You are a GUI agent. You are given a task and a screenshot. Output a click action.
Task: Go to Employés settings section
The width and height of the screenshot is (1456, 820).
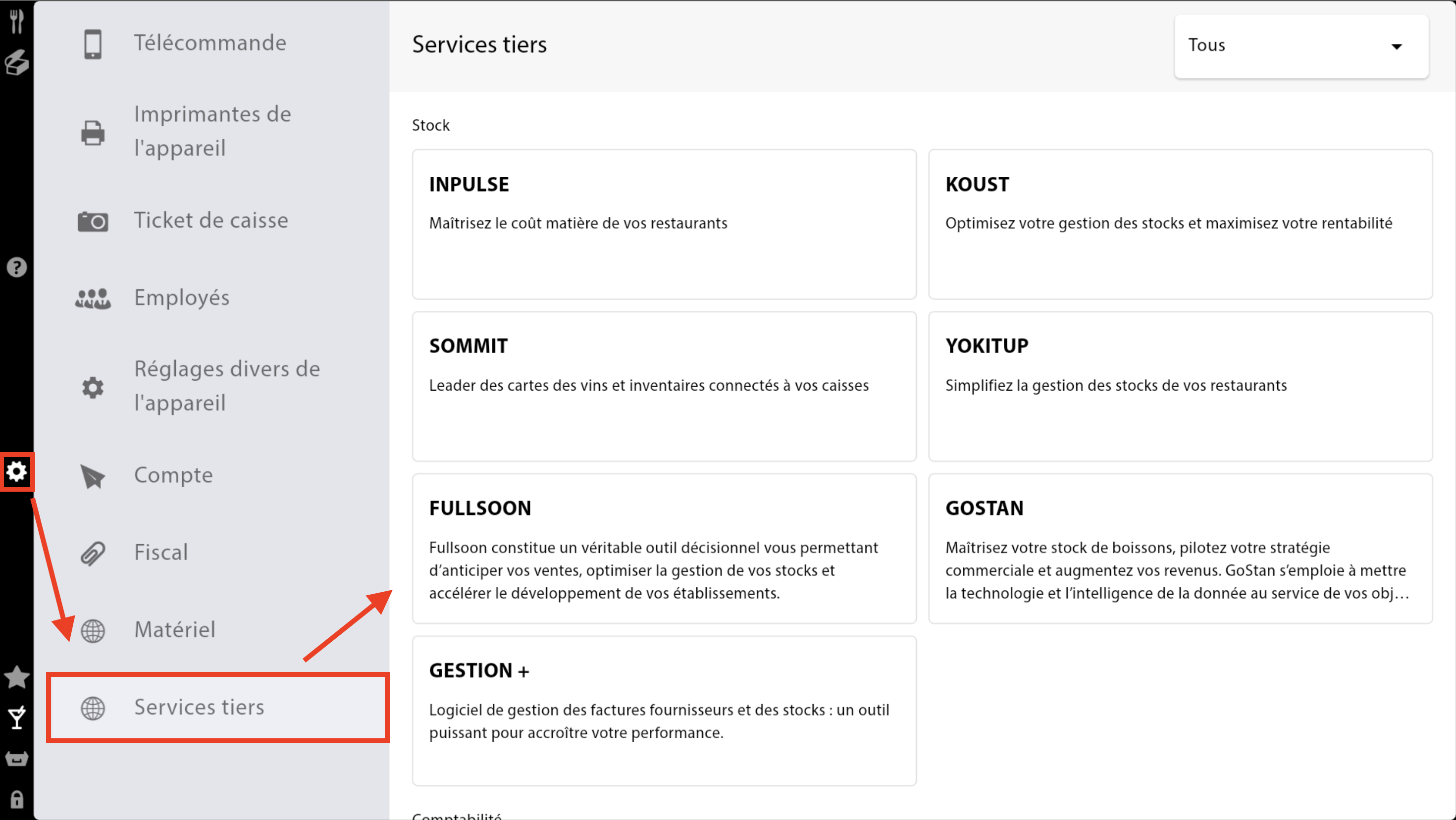tap(181, 298)
